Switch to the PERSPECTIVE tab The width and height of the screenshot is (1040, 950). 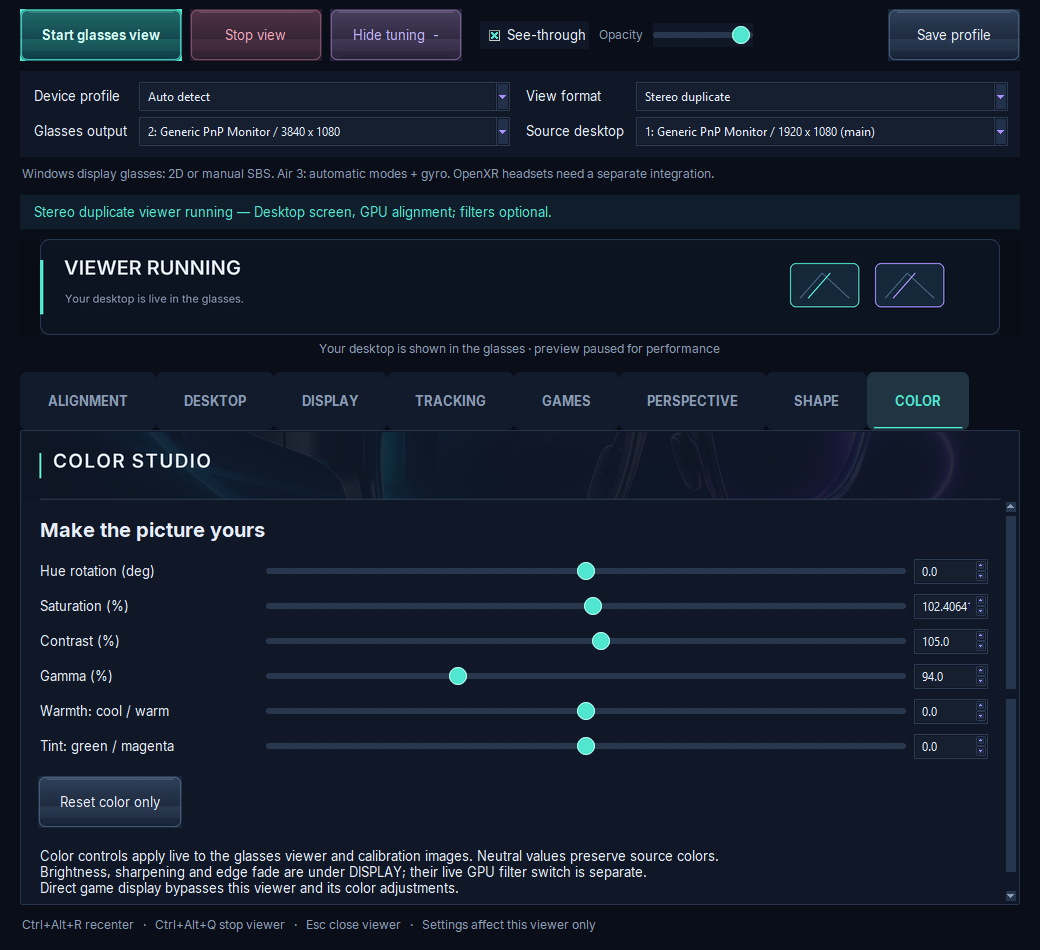pyautogui.click(x=692, y=401)
